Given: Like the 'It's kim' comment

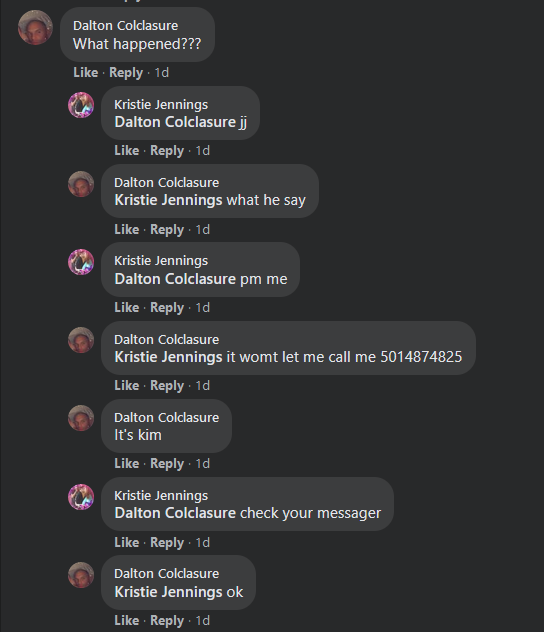Looking at the screenshot, I should click(x=127, y=464).
